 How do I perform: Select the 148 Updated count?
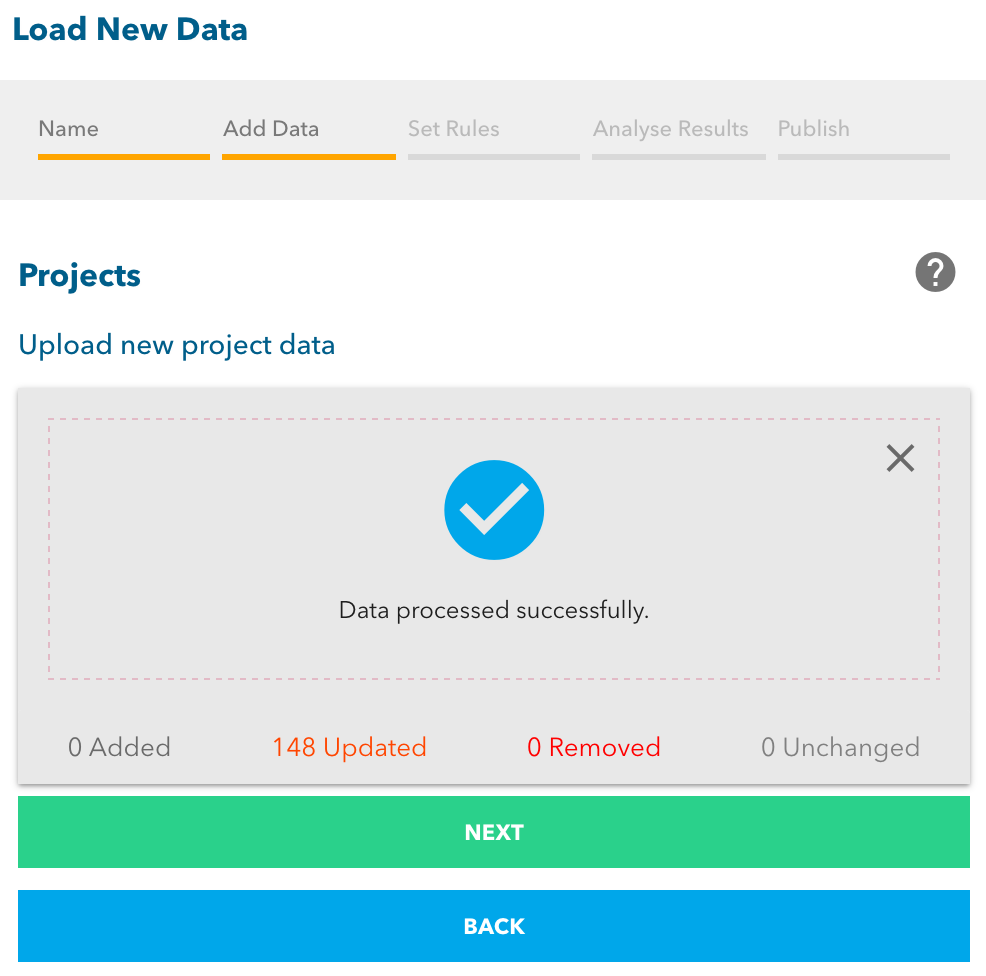click(x=349, y=747)
